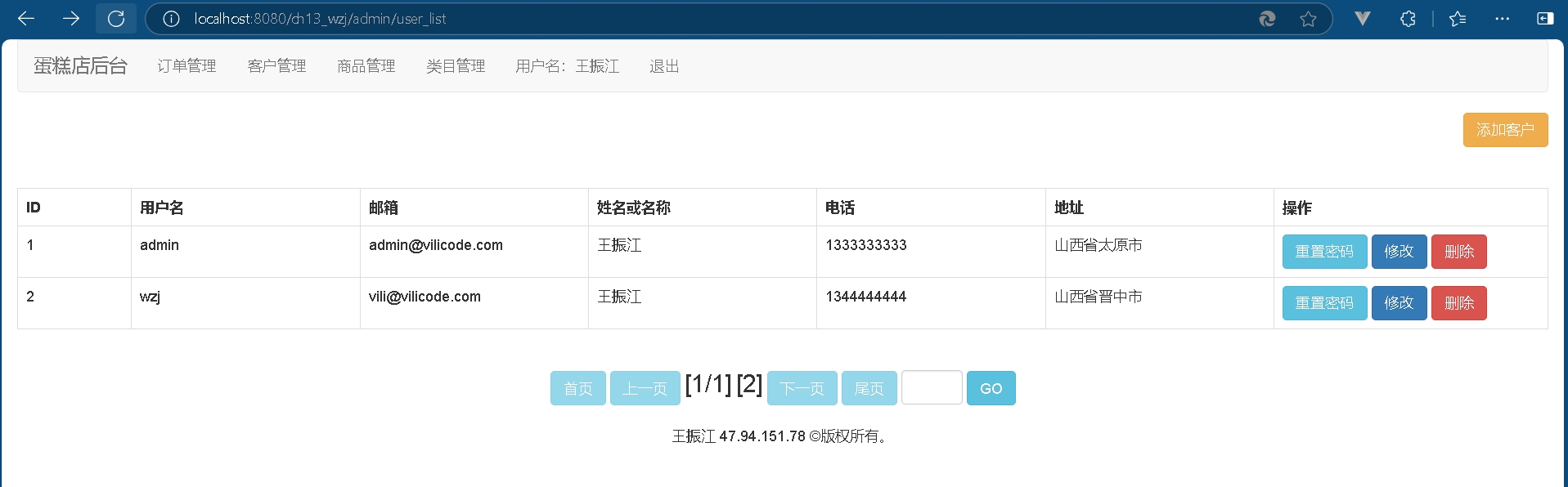The image size is (1568, 487).
Task: Click the site information icon in address bar
Action: (171, 19)
